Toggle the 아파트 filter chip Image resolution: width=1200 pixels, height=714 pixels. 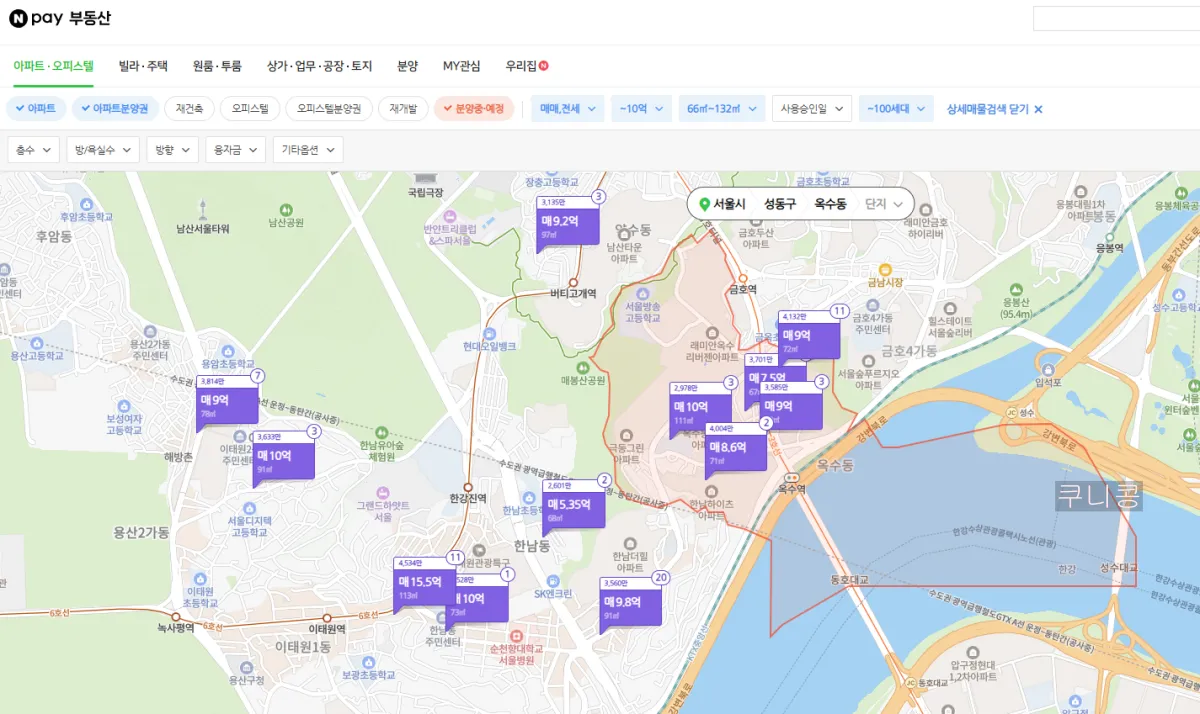[x=36, y=108]
